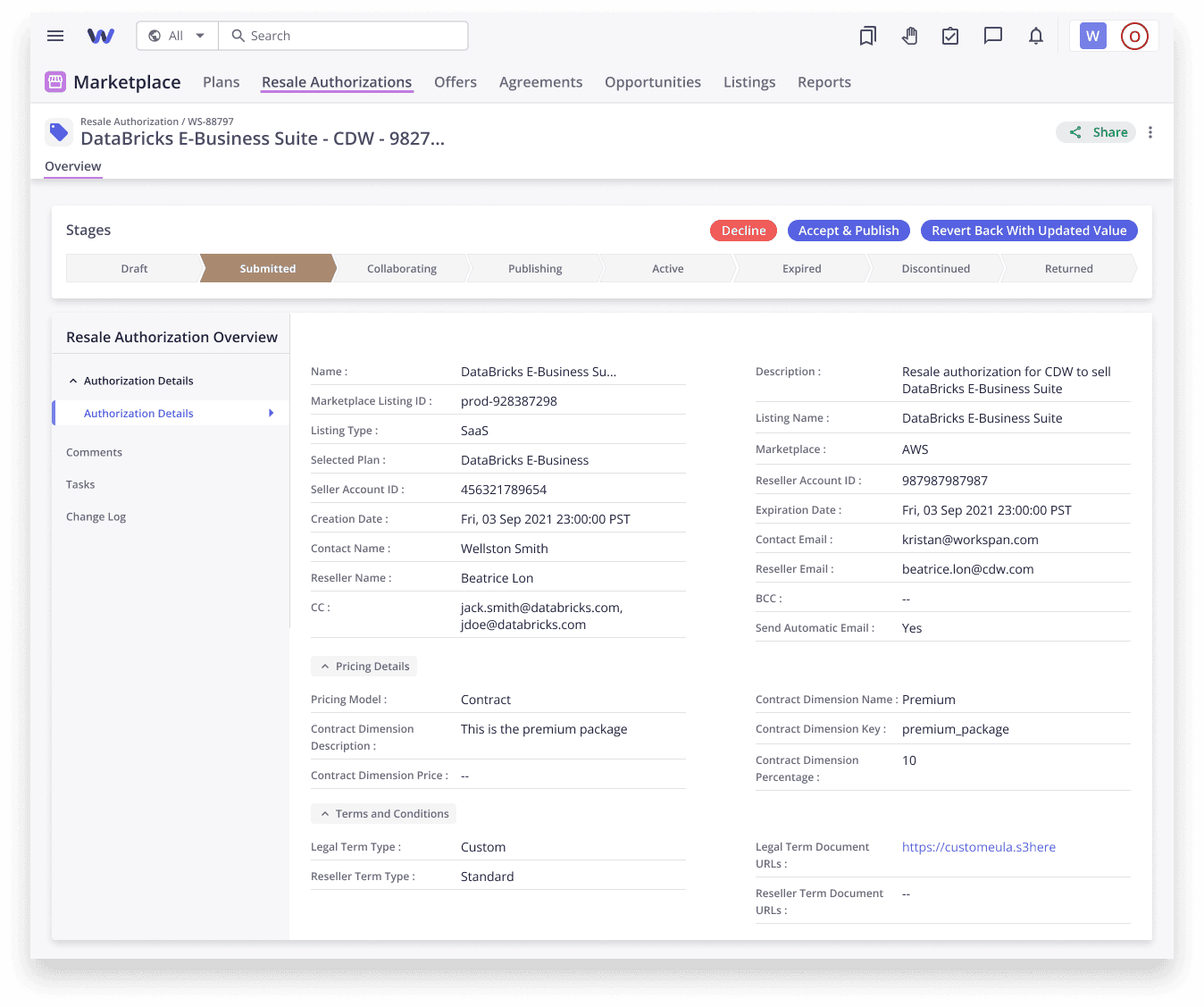Select the Publishing stage

(535, 268)
